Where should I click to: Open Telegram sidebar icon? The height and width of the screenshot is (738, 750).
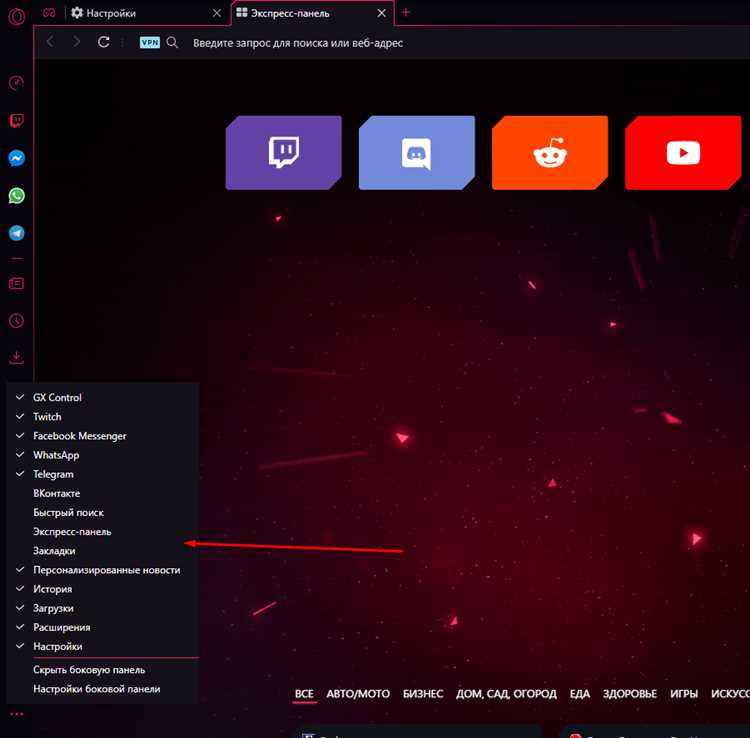point(17,233)
